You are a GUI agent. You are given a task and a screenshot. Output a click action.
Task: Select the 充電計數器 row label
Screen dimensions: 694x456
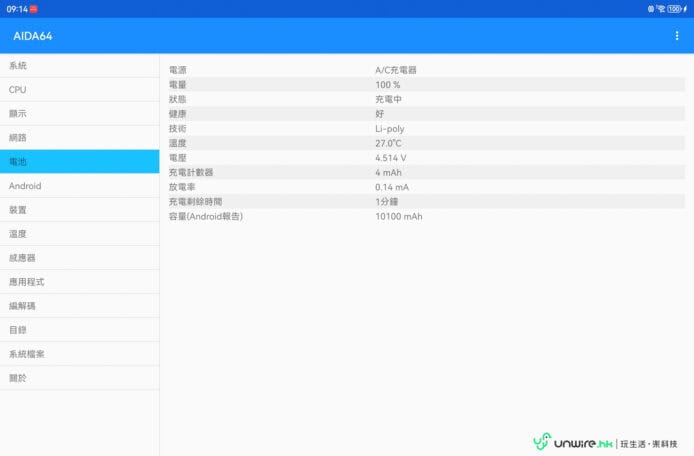[x=191, y=172]
